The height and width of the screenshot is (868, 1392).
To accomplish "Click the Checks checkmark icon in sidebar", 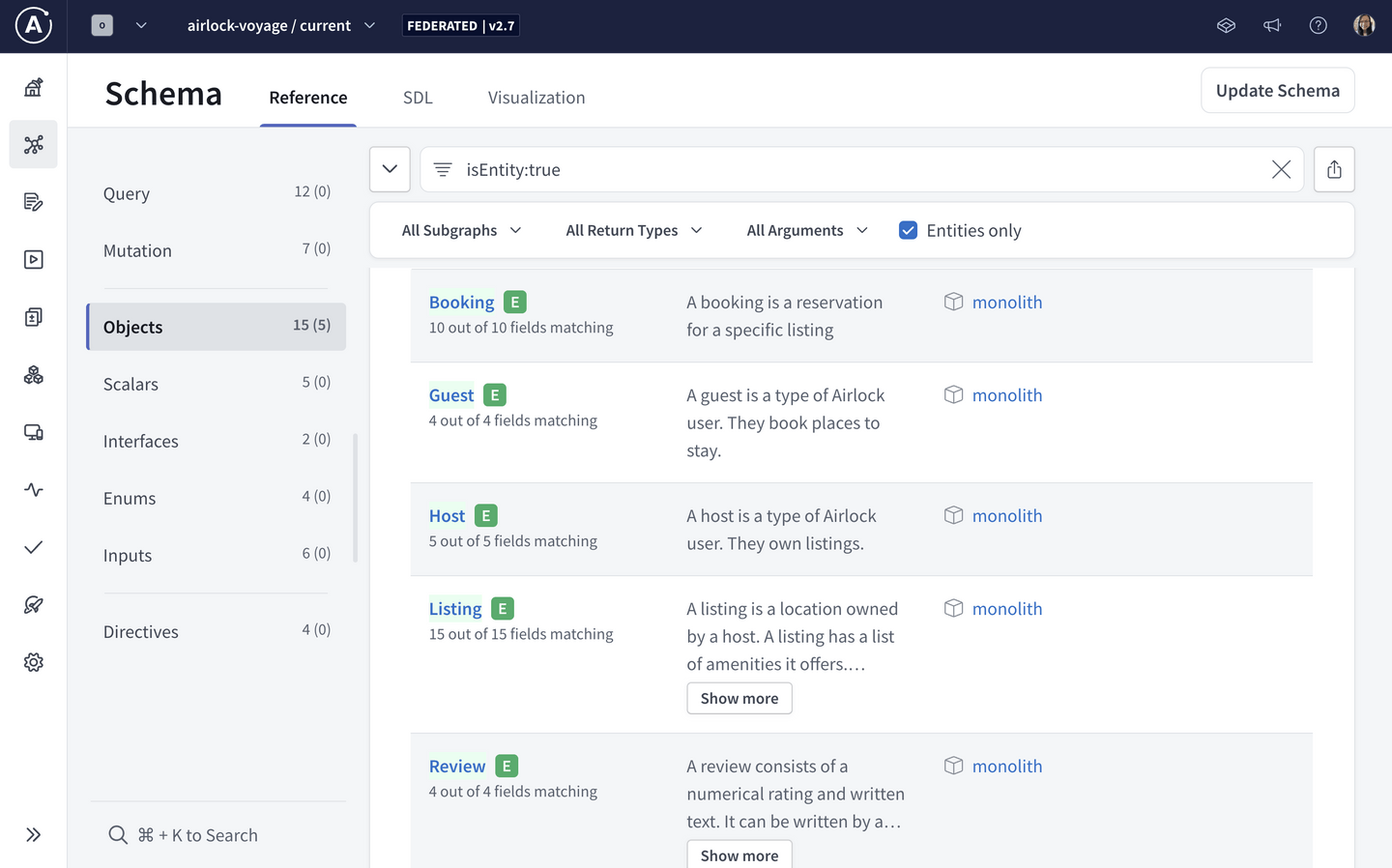I will tap(34, 547).
